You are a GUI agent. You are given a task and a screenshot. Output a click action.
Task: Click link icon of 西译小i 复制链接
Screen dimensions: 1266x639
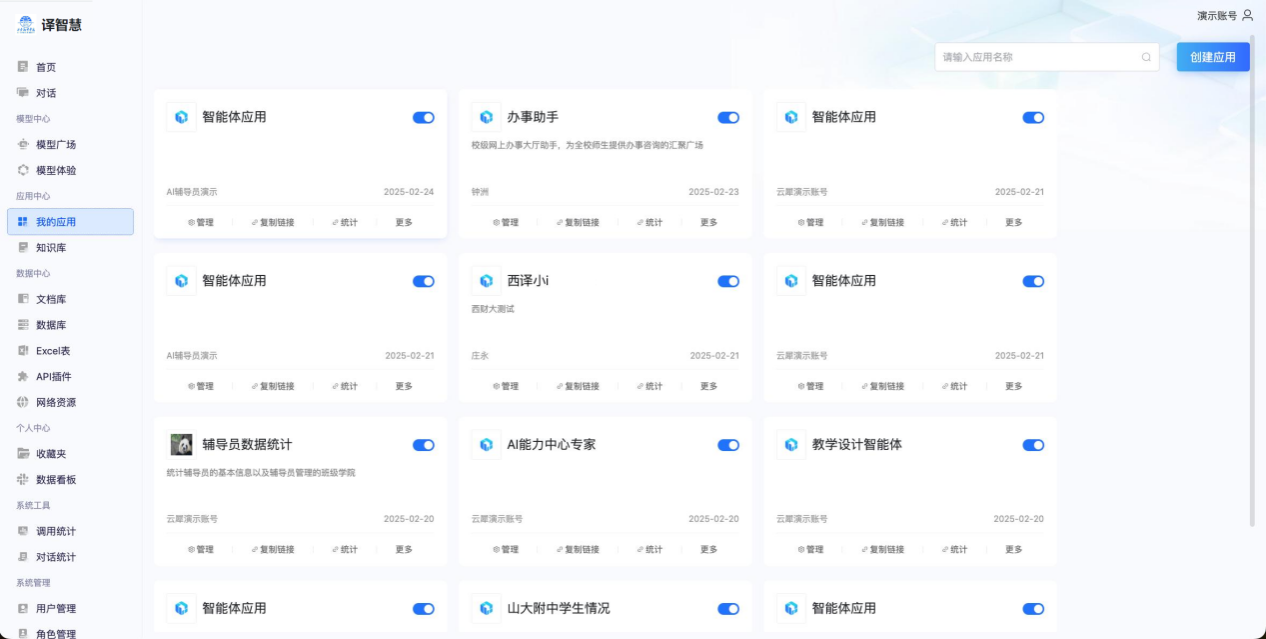[x=560, y=386]
